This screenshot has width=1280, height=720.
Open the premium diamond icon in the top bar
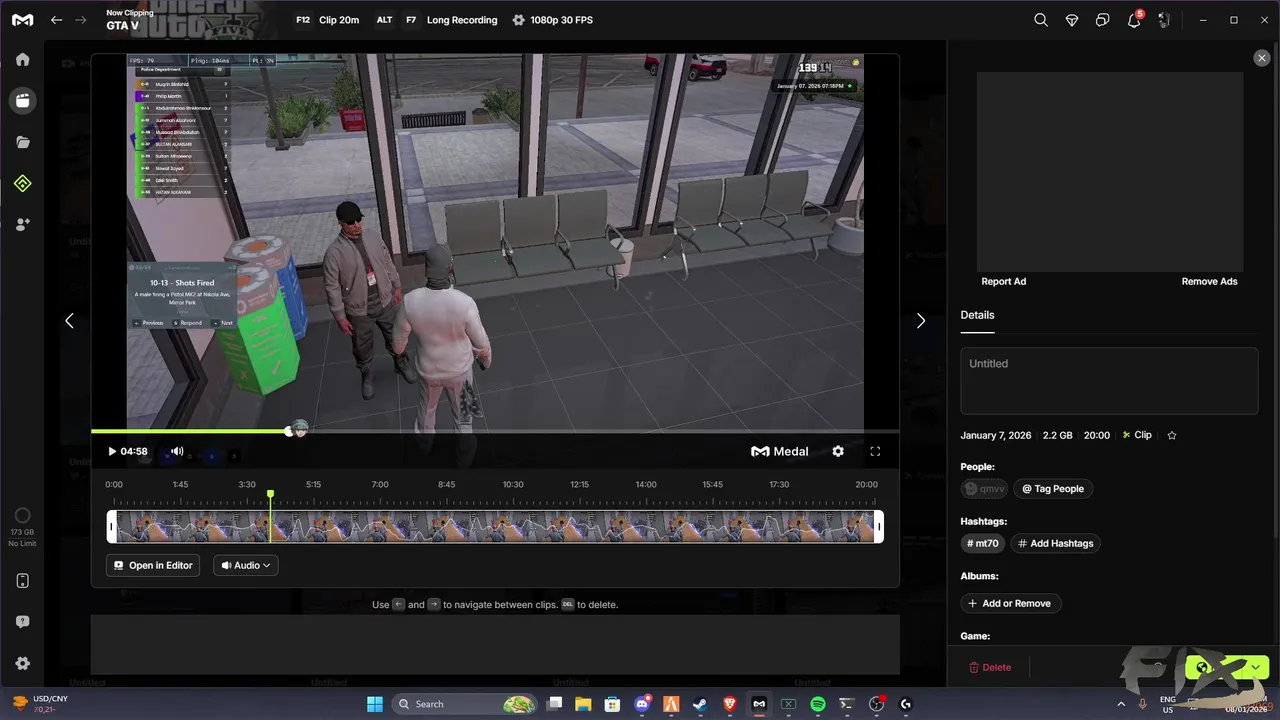[1072, 20]
